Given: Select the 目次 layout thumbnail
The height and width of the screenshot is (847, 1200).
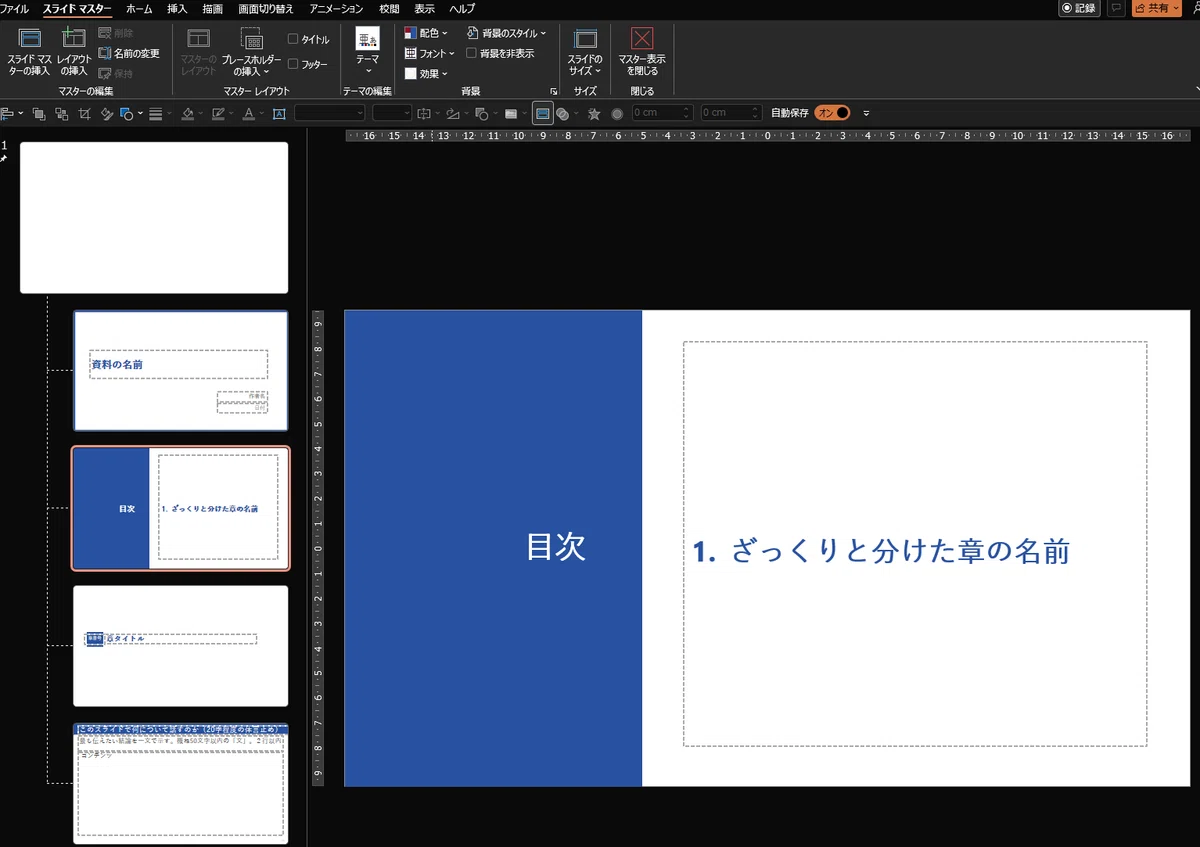Looking at the screenshot, I should tap(180, 508).
